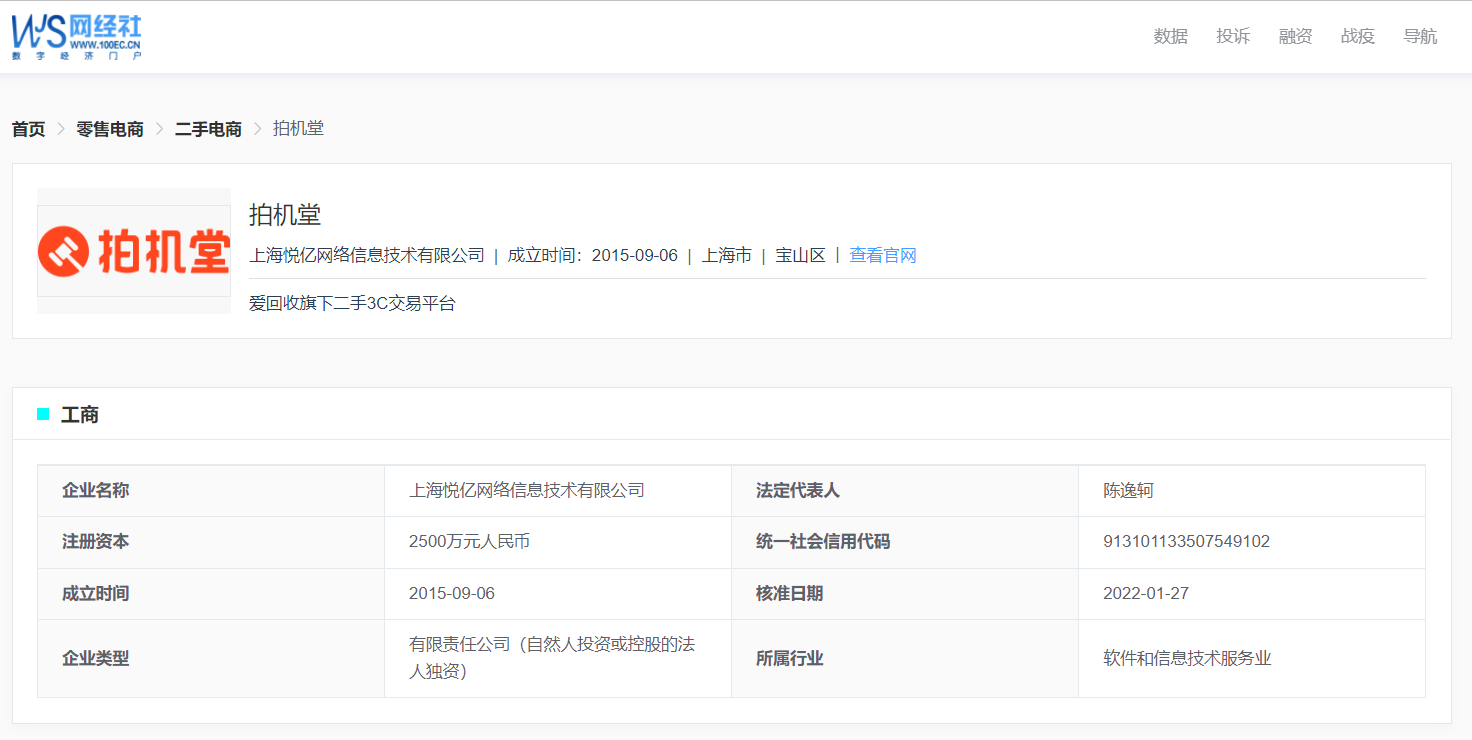Click value 2500万元人民币
Viewport: 1472px width, 740px height.
tap(469, 542)
